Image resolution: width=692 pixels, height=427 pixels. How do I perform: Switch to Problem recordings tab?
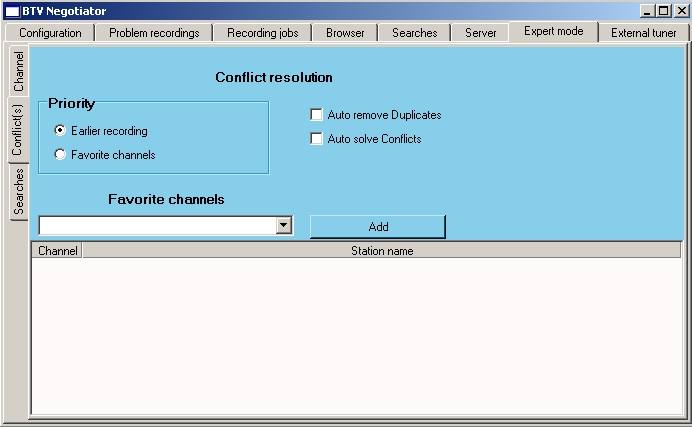coord(154,33)
